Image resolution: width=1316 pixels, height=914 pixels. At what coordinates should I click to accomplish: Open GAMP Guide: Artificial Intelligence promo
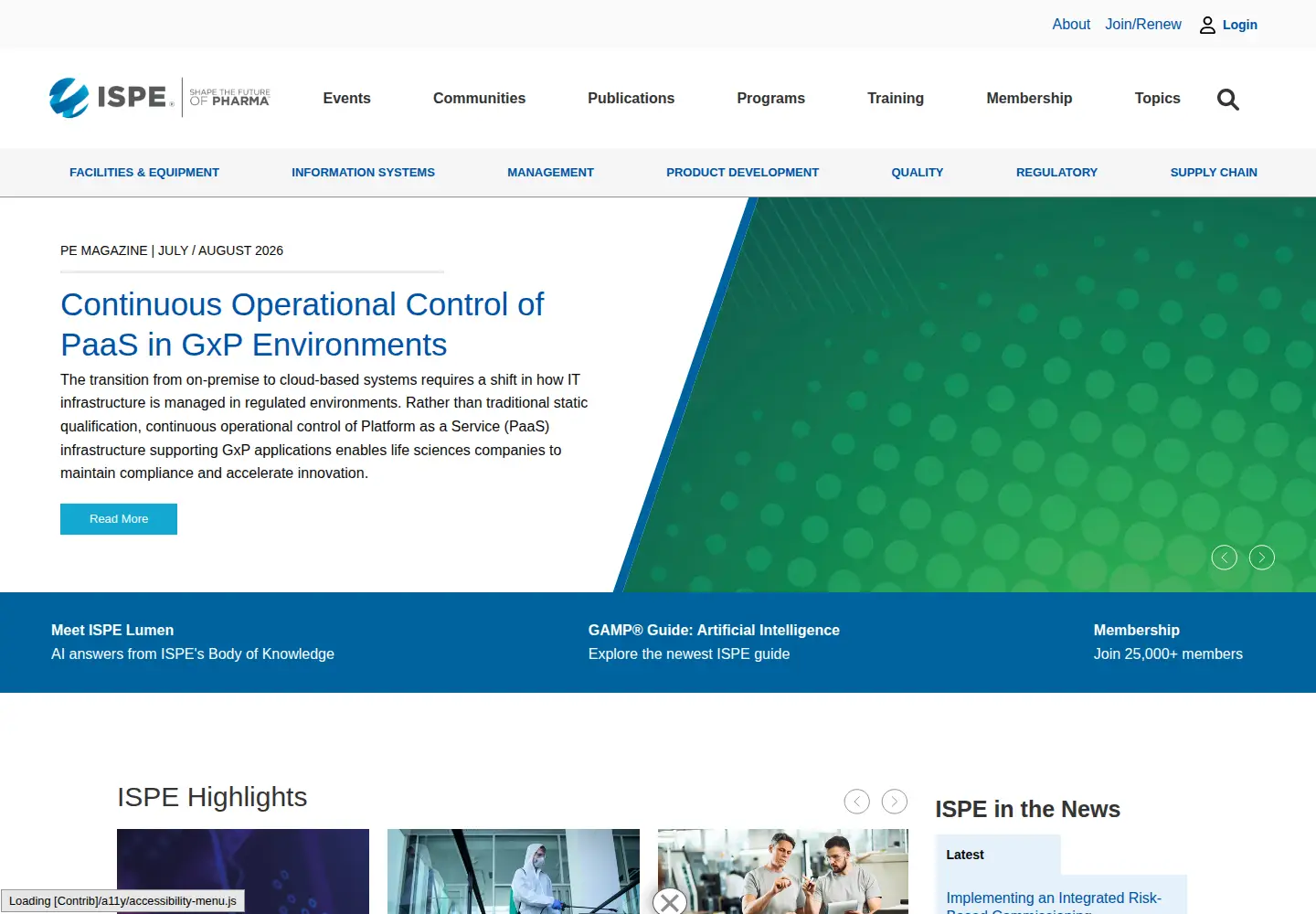tap(714, 643)
